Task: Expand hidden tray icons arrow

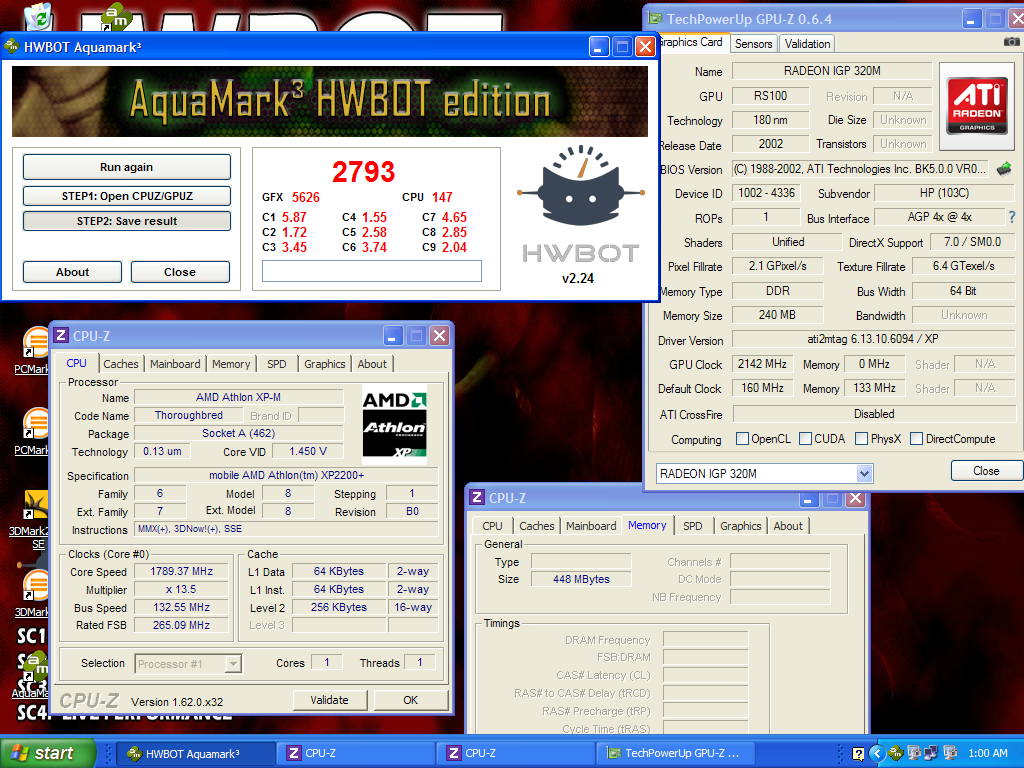Action: pyautogui.click(x=876, y=754)
